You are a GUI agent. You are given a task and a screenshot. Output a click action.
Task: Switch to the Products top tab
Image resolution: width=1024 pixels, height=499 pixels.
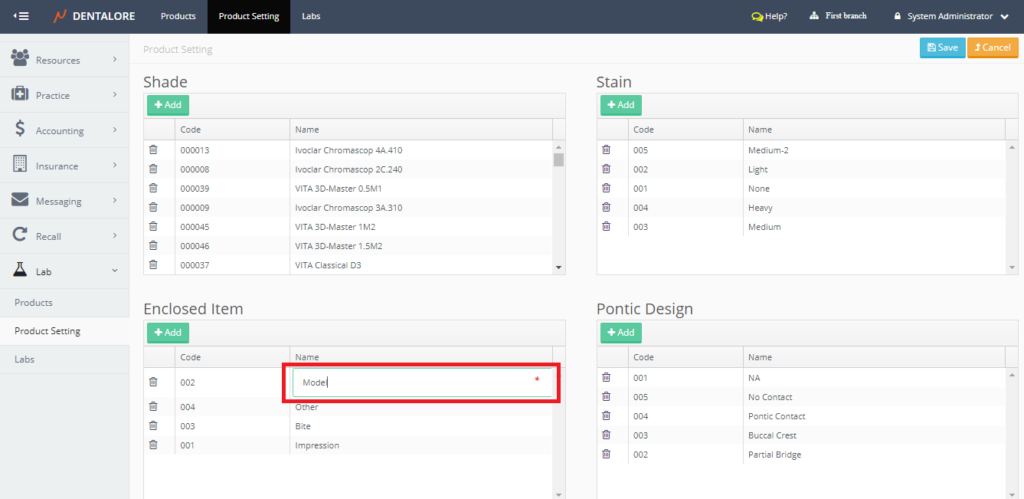coord(178,16)
